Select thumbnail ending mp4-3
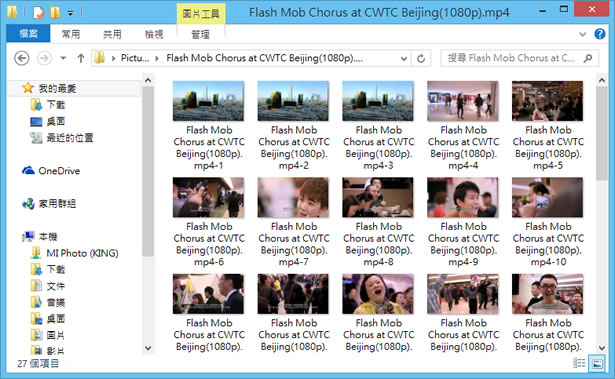The image size is (615, 379). click(378, 101)
